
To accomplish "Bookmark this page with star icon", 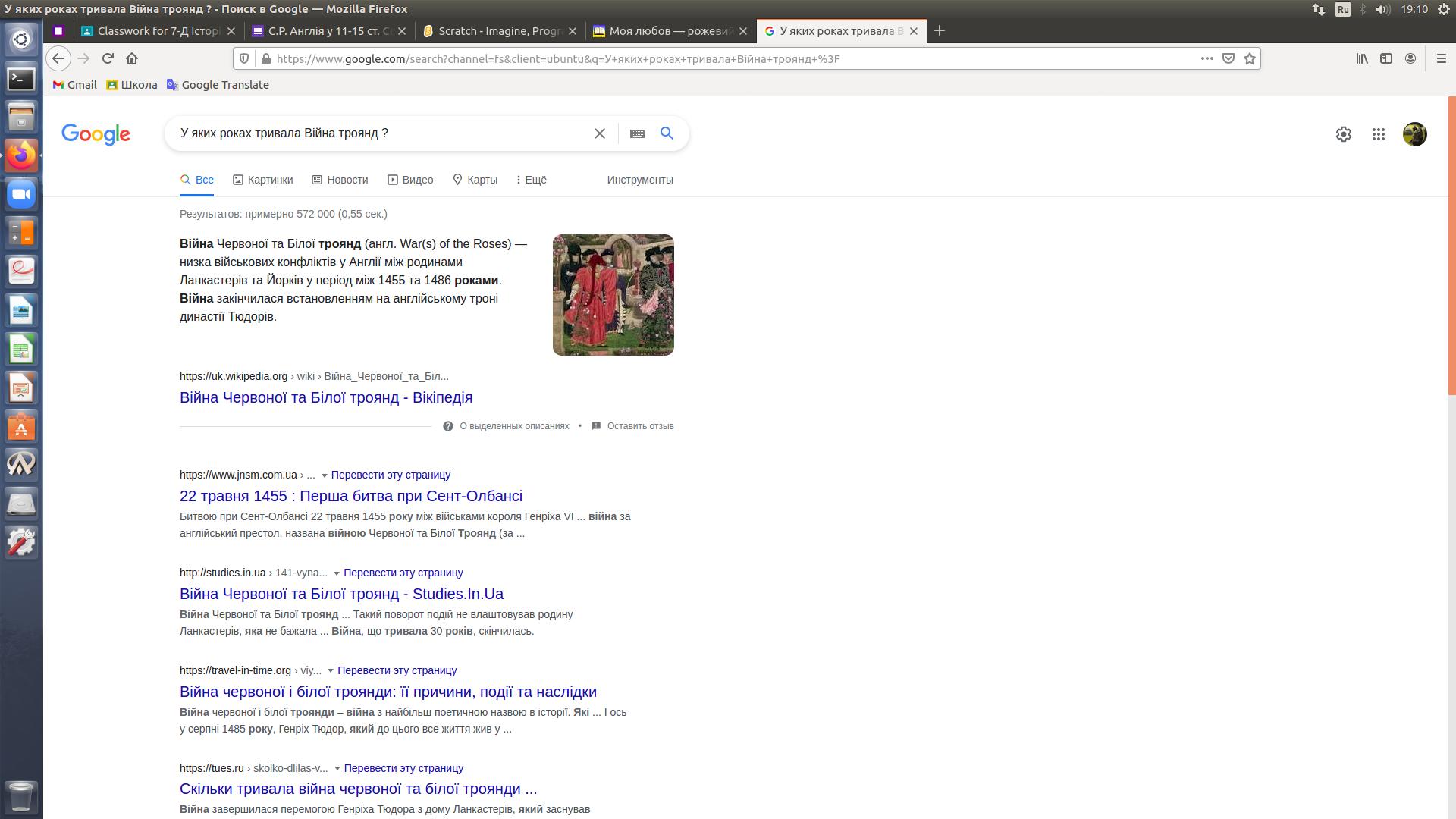I will (1250, 58).
